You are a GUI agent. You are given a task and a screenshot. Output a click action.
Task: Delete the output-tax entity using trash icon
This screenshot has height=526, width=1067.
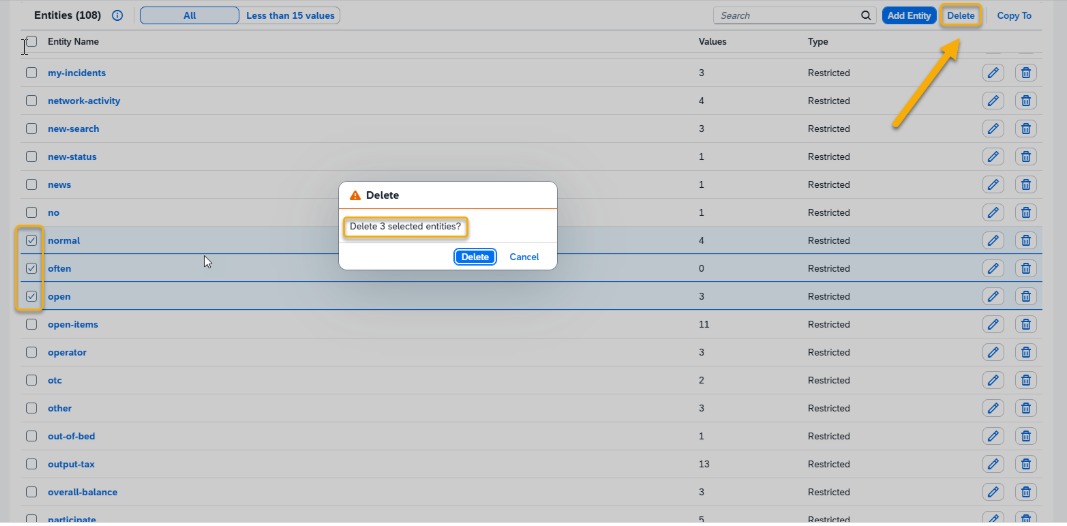(1026, 465)
